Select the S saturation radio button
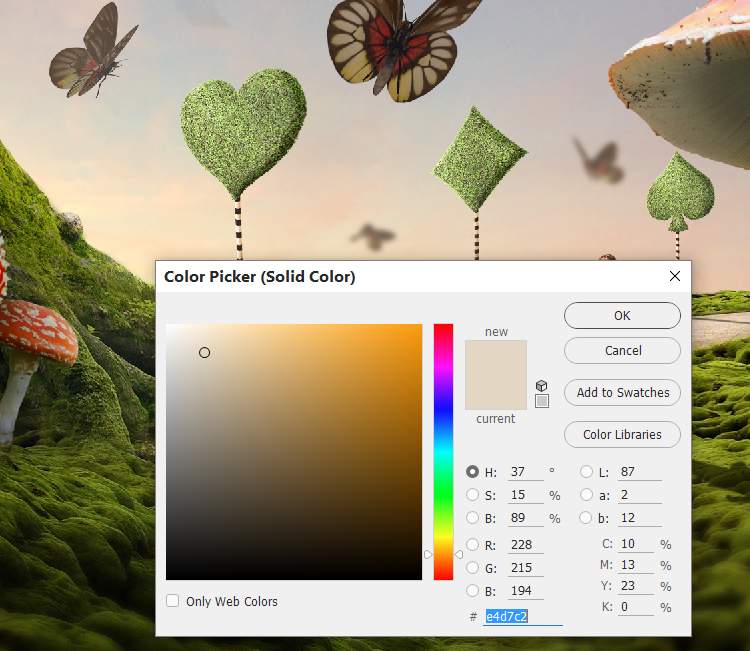Image resolution: width=750 pixels, height=651 pixels. tap(473, 495)
